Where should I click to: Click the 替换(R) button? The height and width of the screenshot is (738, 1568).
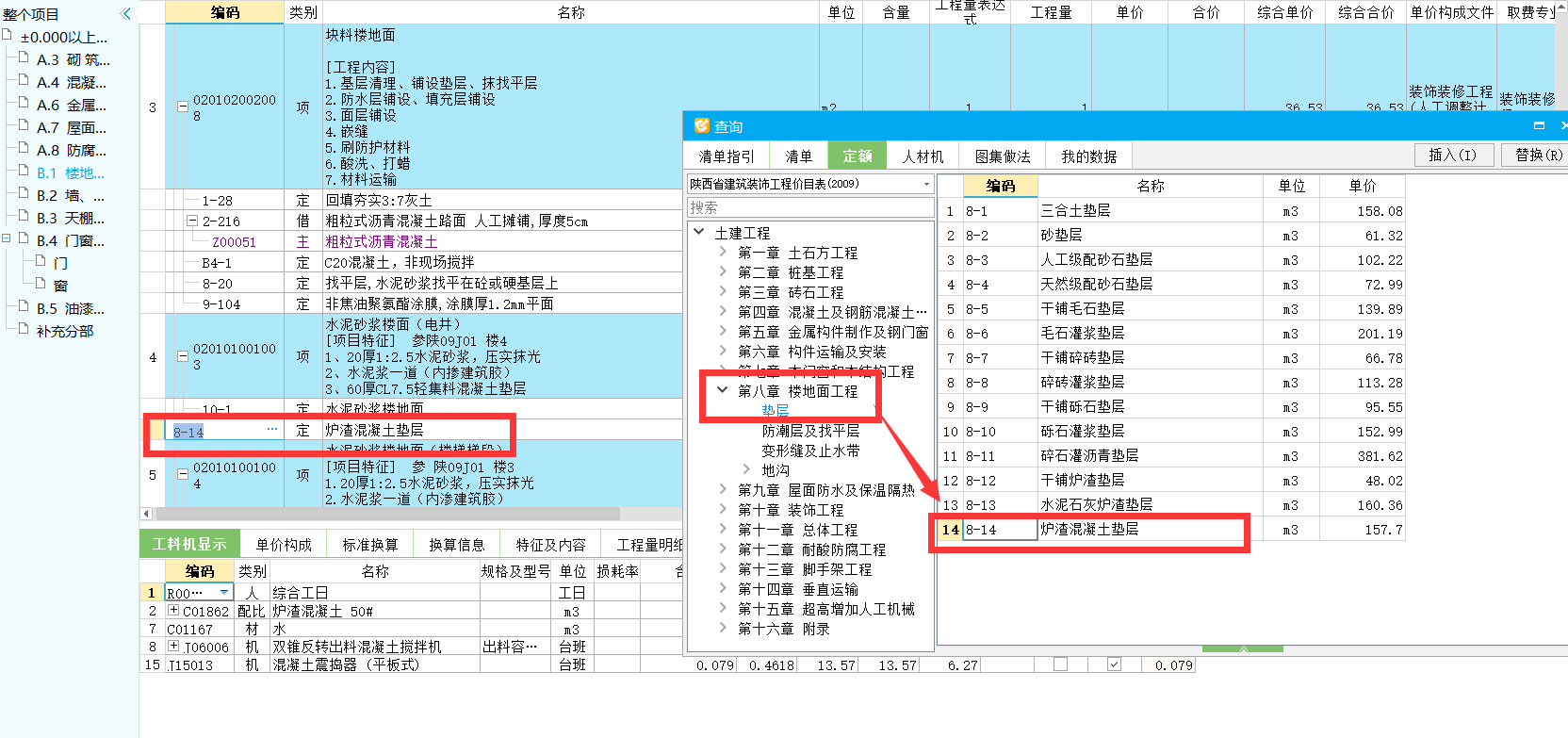click(x=1538, y=156)
